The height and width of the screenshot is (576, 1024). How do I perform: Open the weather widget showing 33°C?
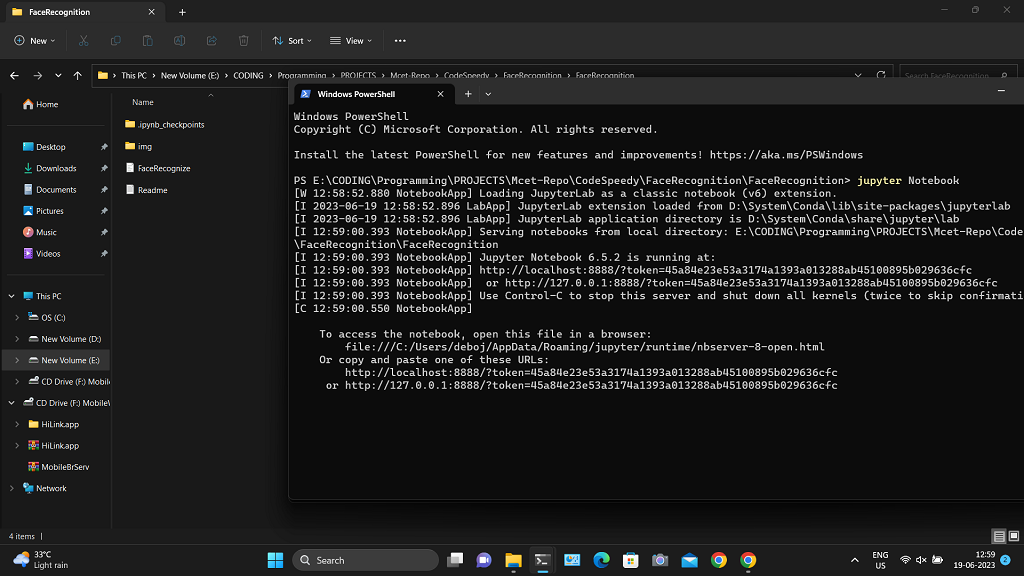coord(40,560)
